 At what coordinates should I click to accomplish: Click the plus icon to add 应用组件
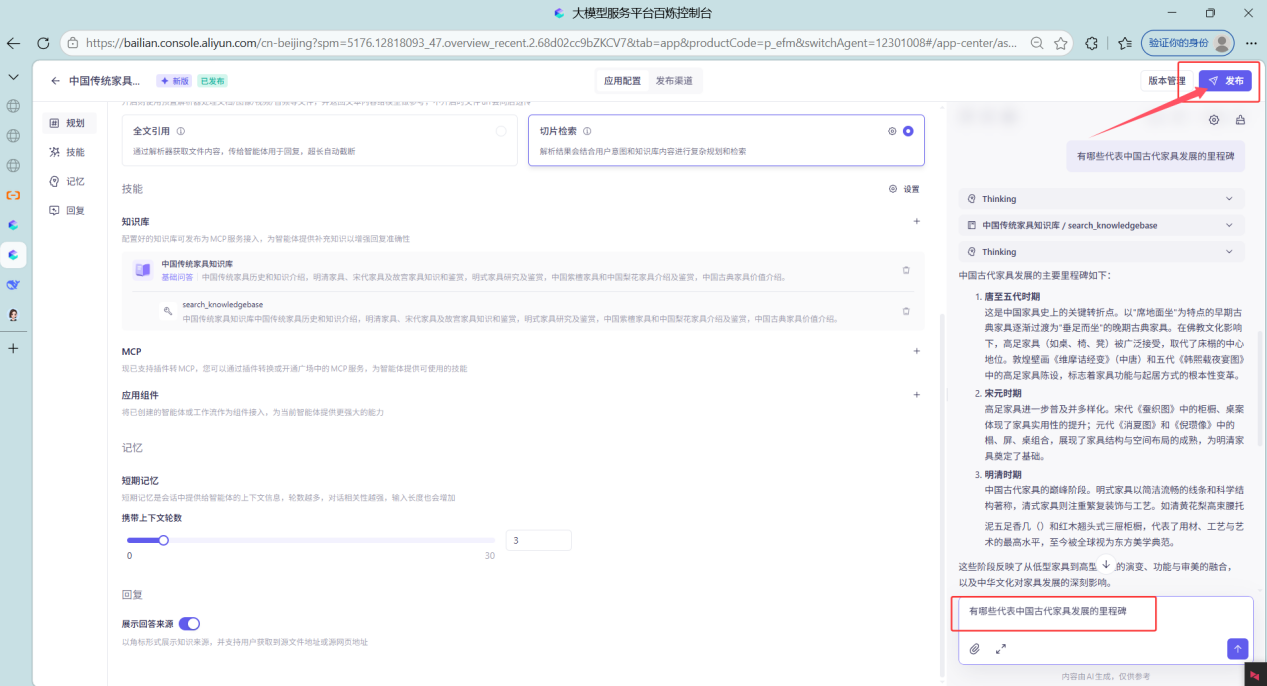pos(916,395)
